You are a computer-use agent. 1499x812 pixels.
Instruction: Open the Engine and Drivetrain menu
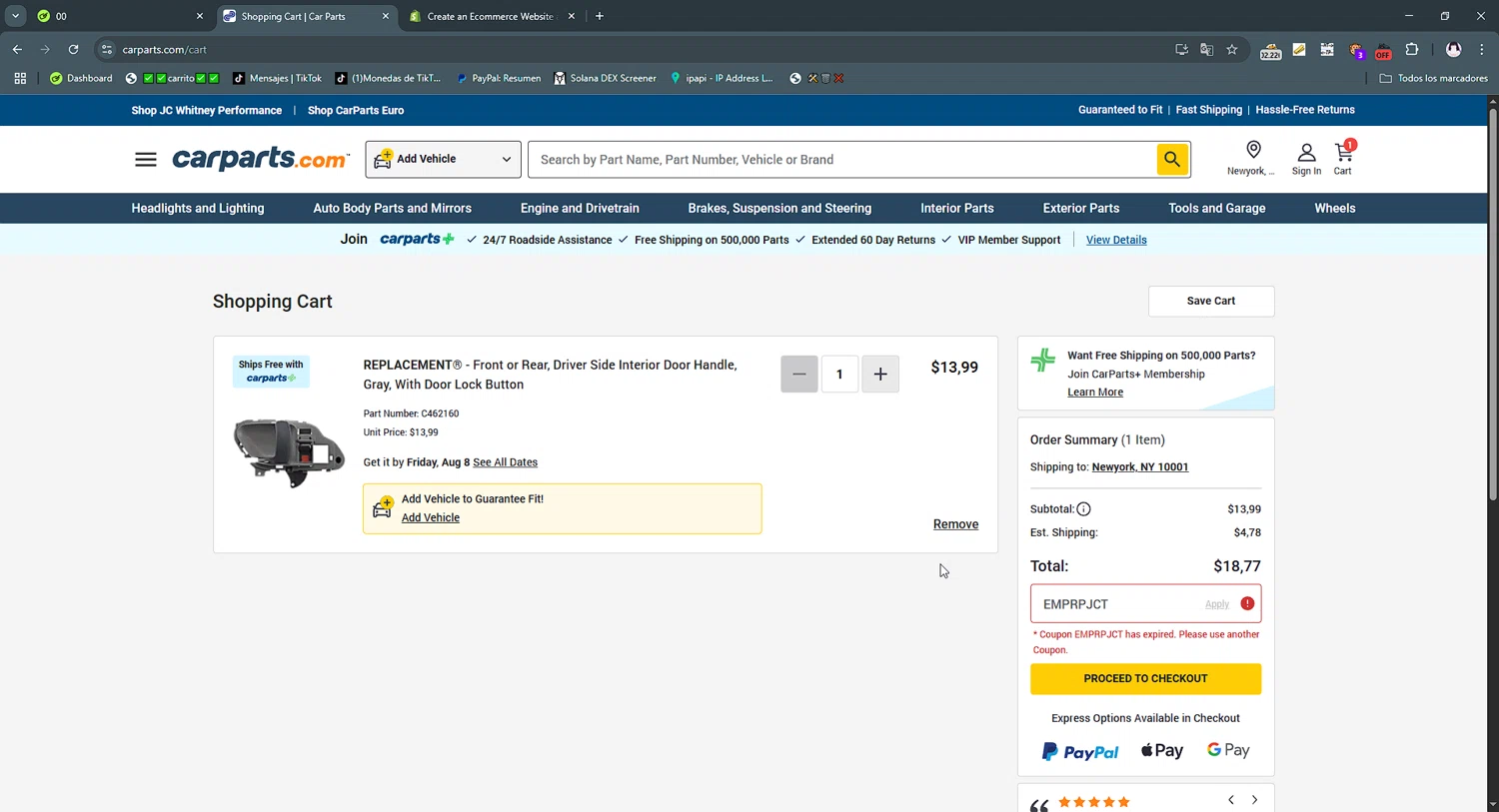(580, 208)
